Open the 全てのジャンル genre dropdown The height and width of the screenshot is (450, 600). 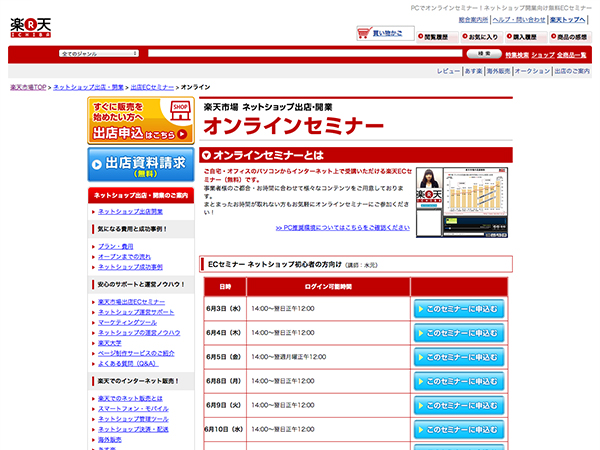99,54
